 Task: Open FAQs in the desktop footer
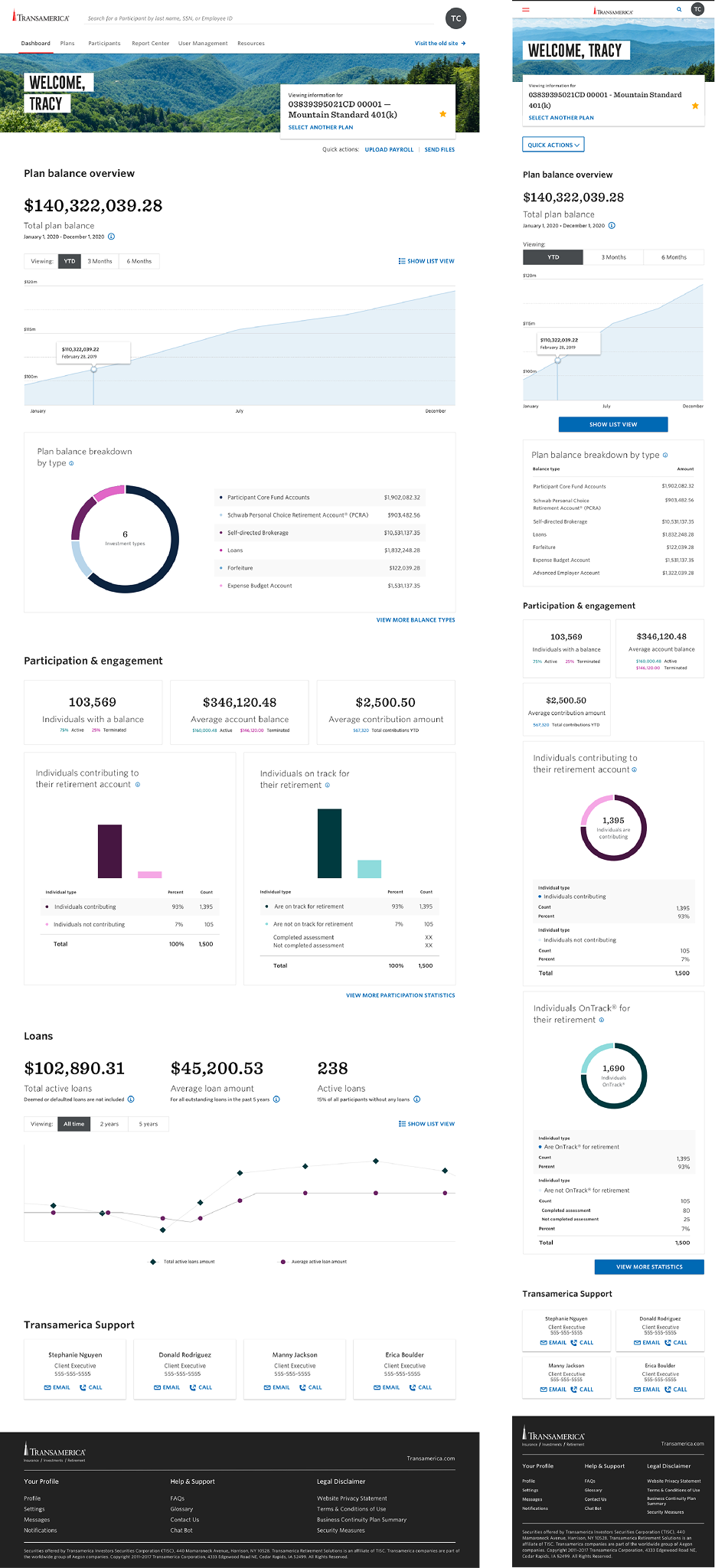178,1498
